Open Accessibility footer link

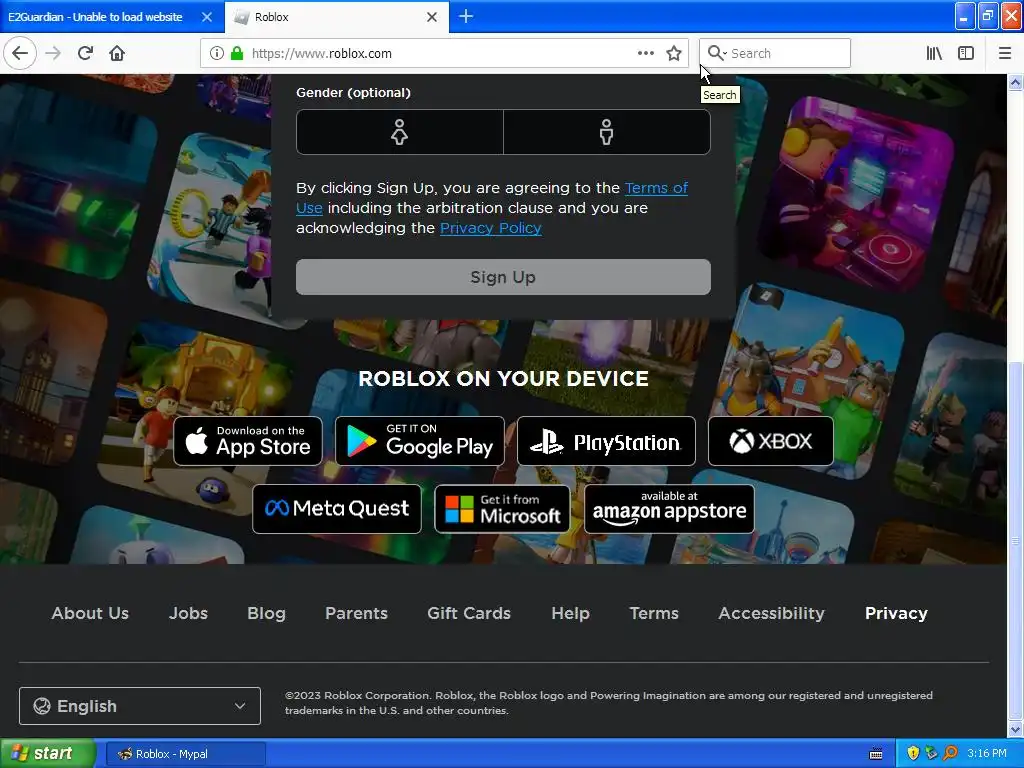[771, 613]
